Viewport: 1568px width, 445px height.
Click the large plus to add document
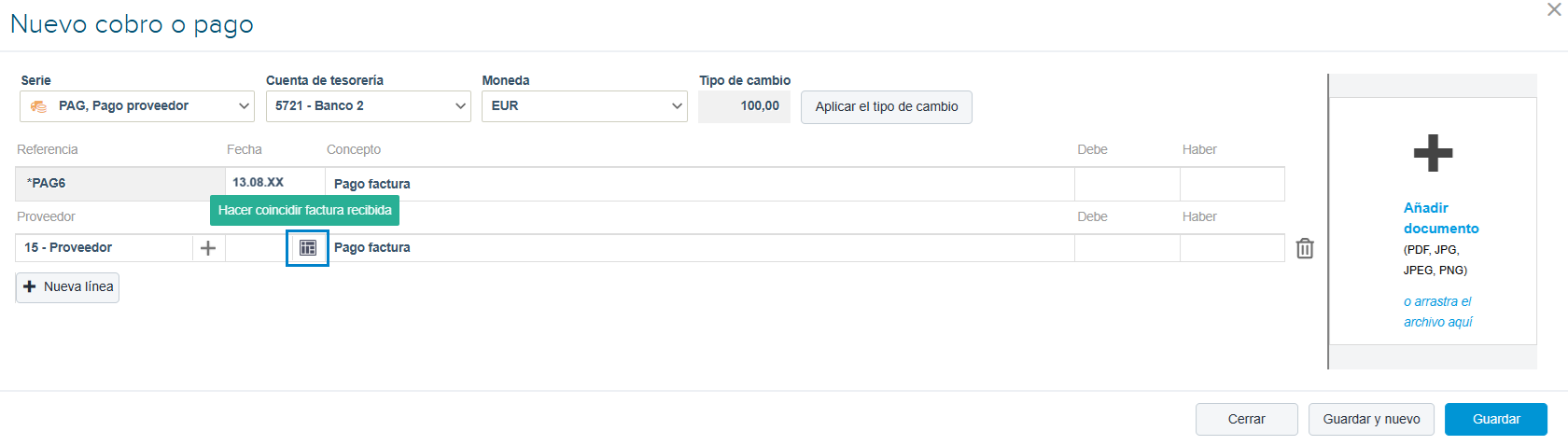tap(1433, 153)
